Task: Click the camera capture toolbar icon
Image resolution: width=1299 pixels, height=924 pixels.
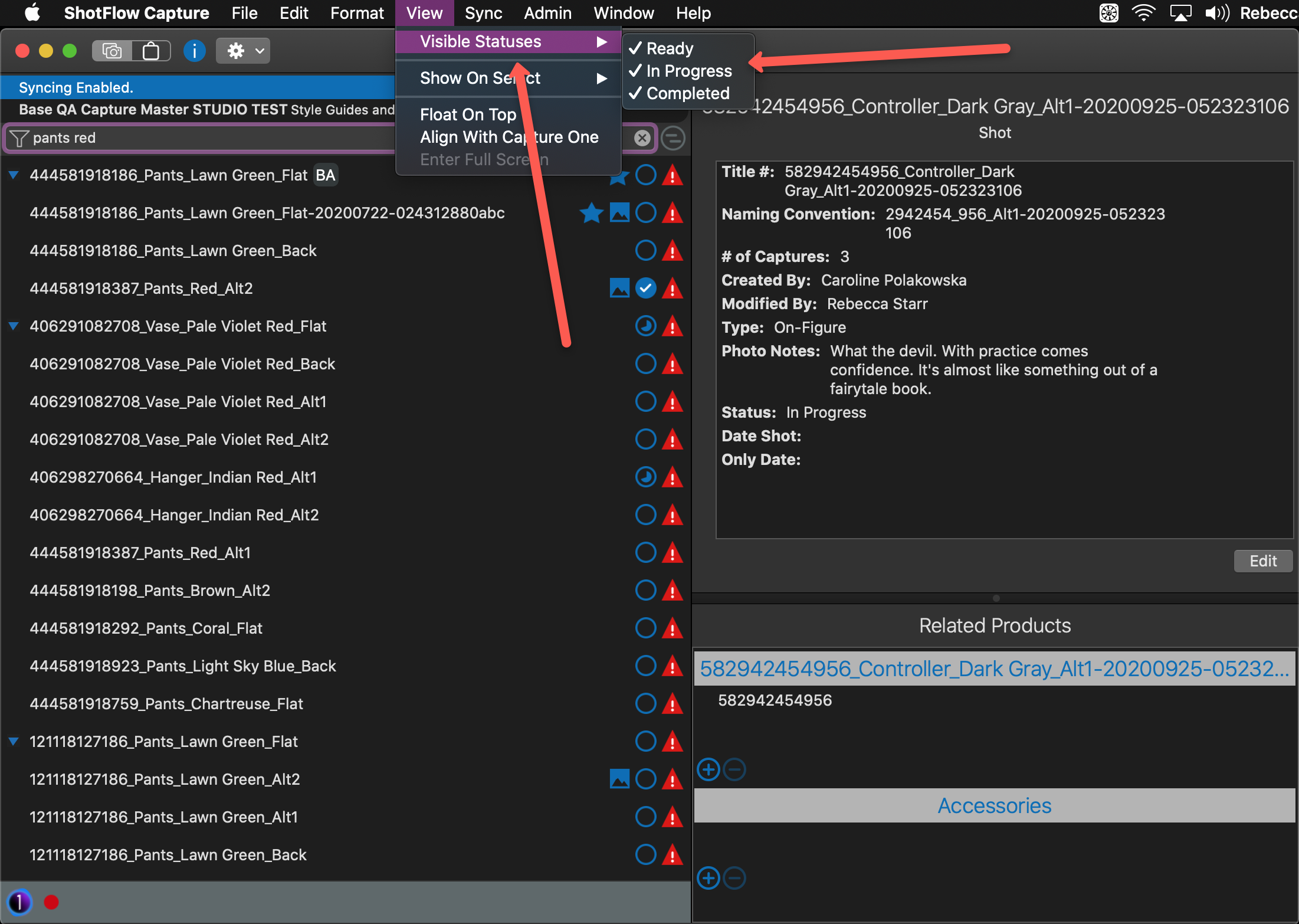Action: click(111, 51)
